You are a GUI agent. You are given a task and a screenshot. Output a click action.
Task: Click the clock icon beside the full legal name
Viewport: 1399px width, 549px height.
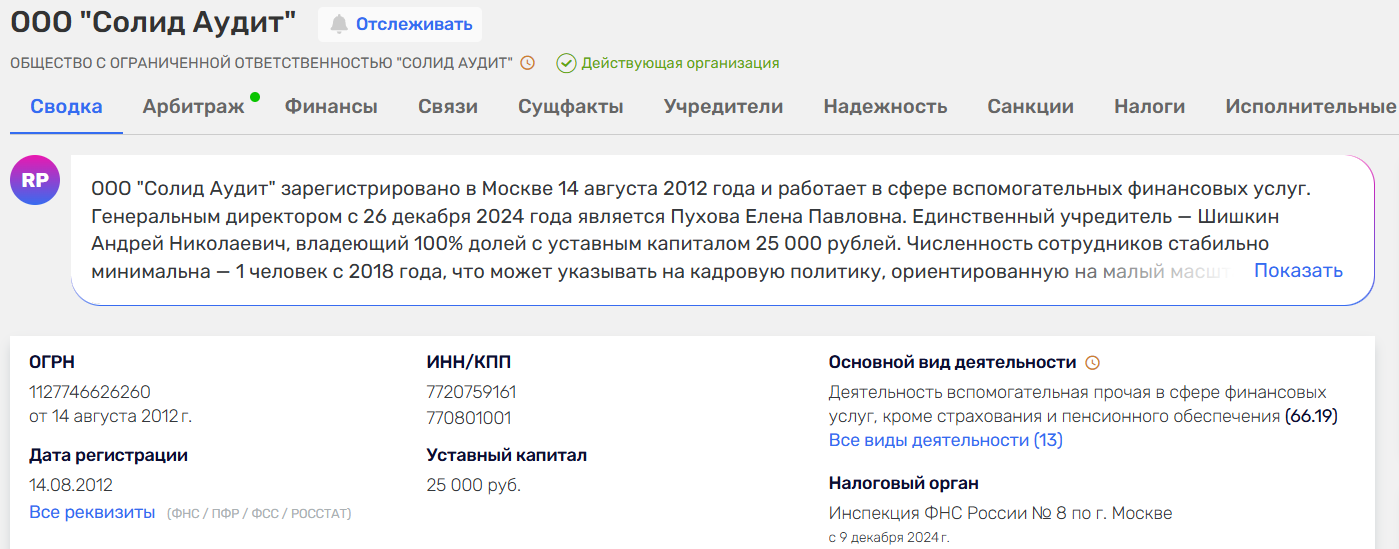click(528, 63)
